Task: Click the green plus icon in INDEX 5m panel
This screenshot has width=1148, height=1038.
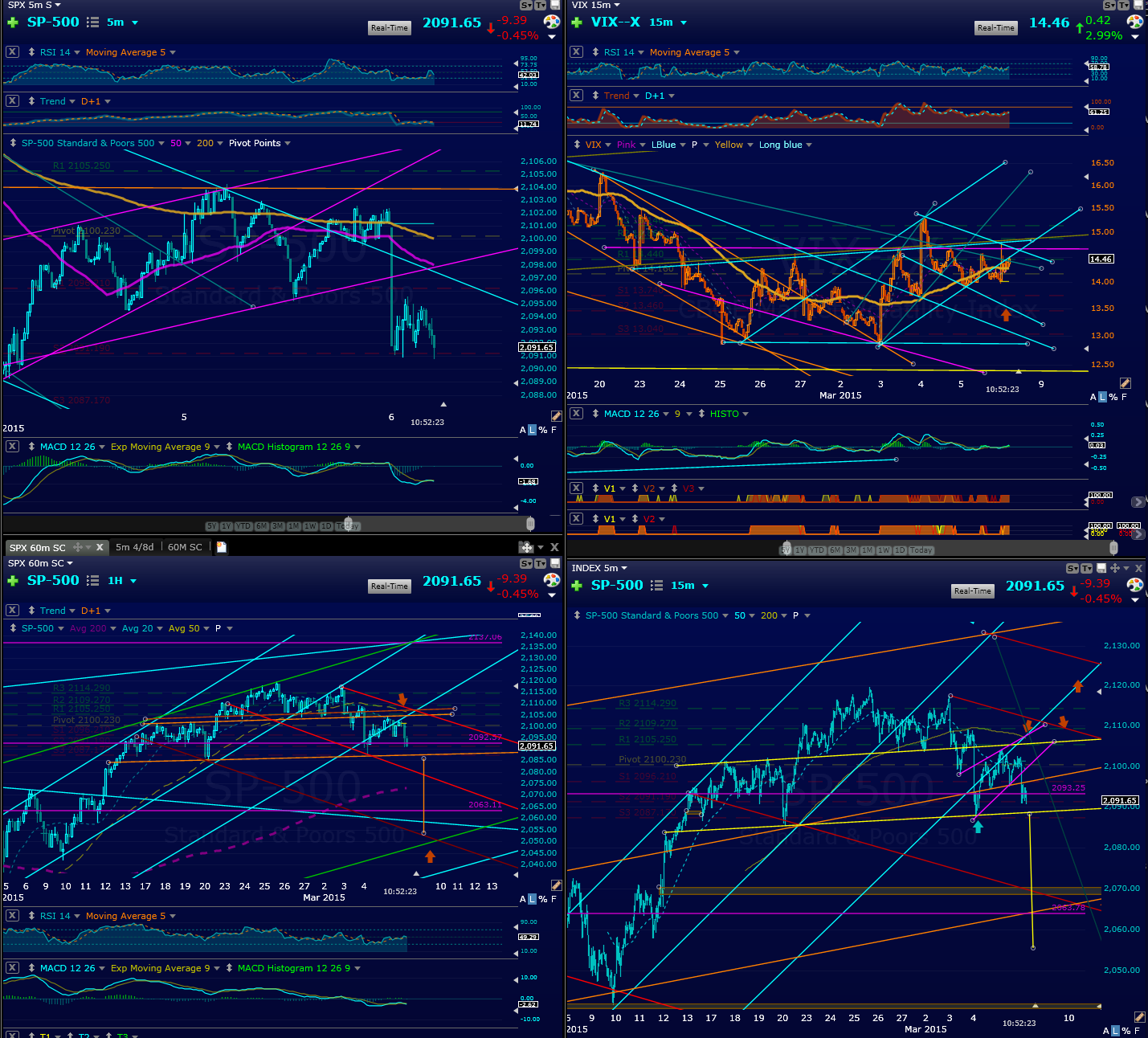Action: point(577,586)
